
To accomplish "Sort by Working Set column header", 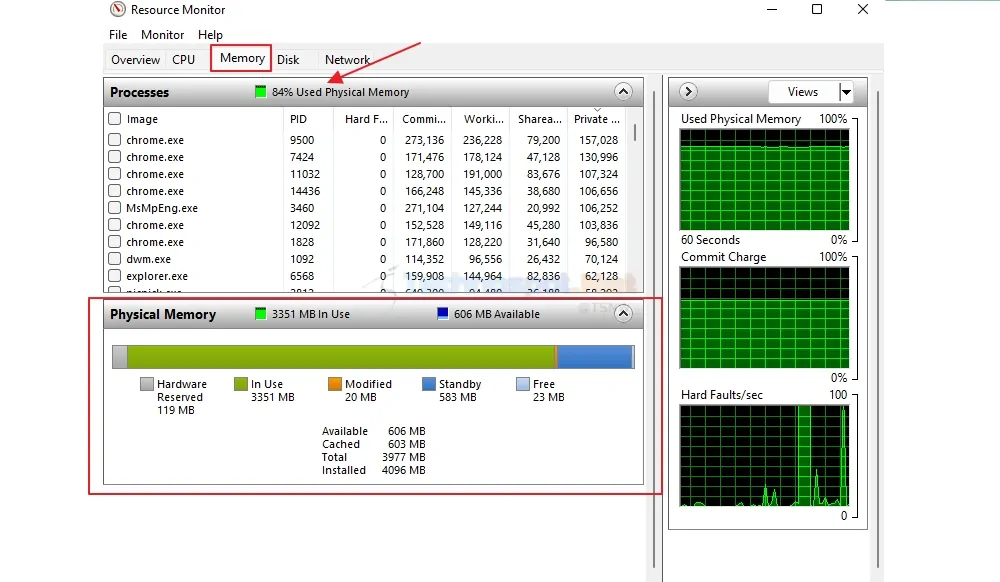I will click(x=483, y=119).
